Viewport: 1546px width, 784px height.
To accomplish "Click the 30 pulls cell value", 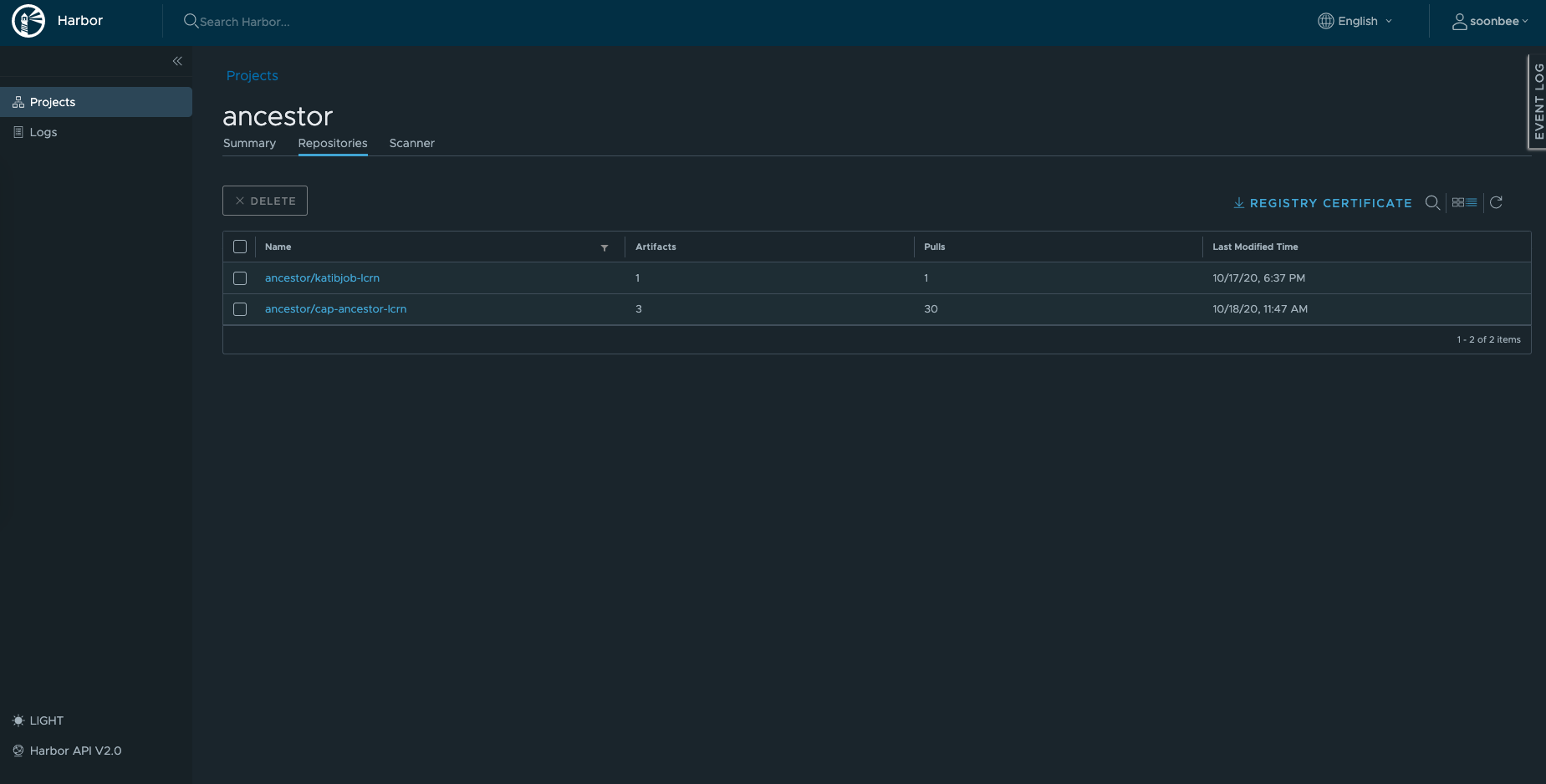I will 931,309.
